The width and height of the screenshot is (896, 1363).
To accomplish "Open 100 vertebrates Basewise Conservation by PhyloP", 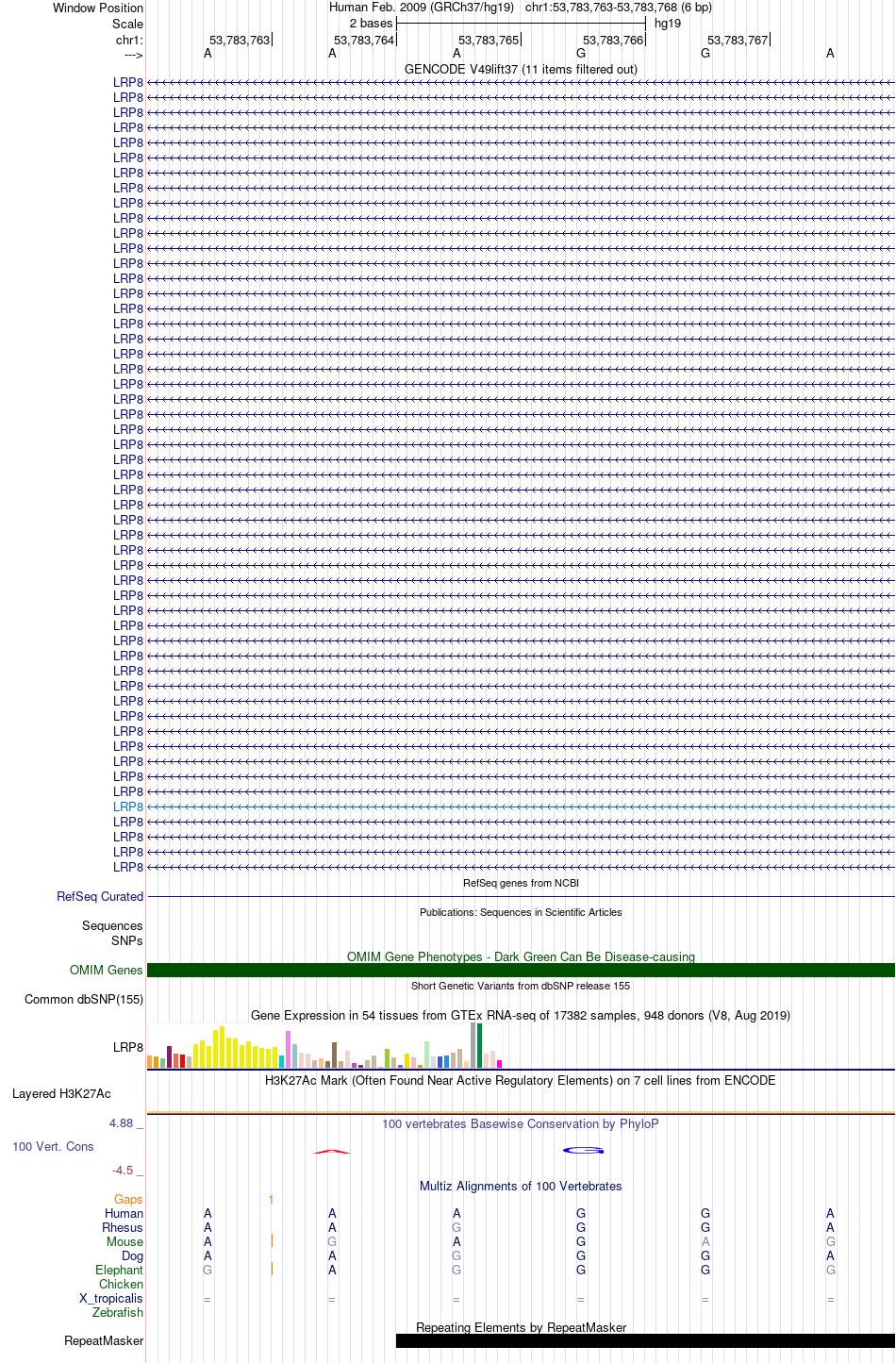I will pos(521,1124).
